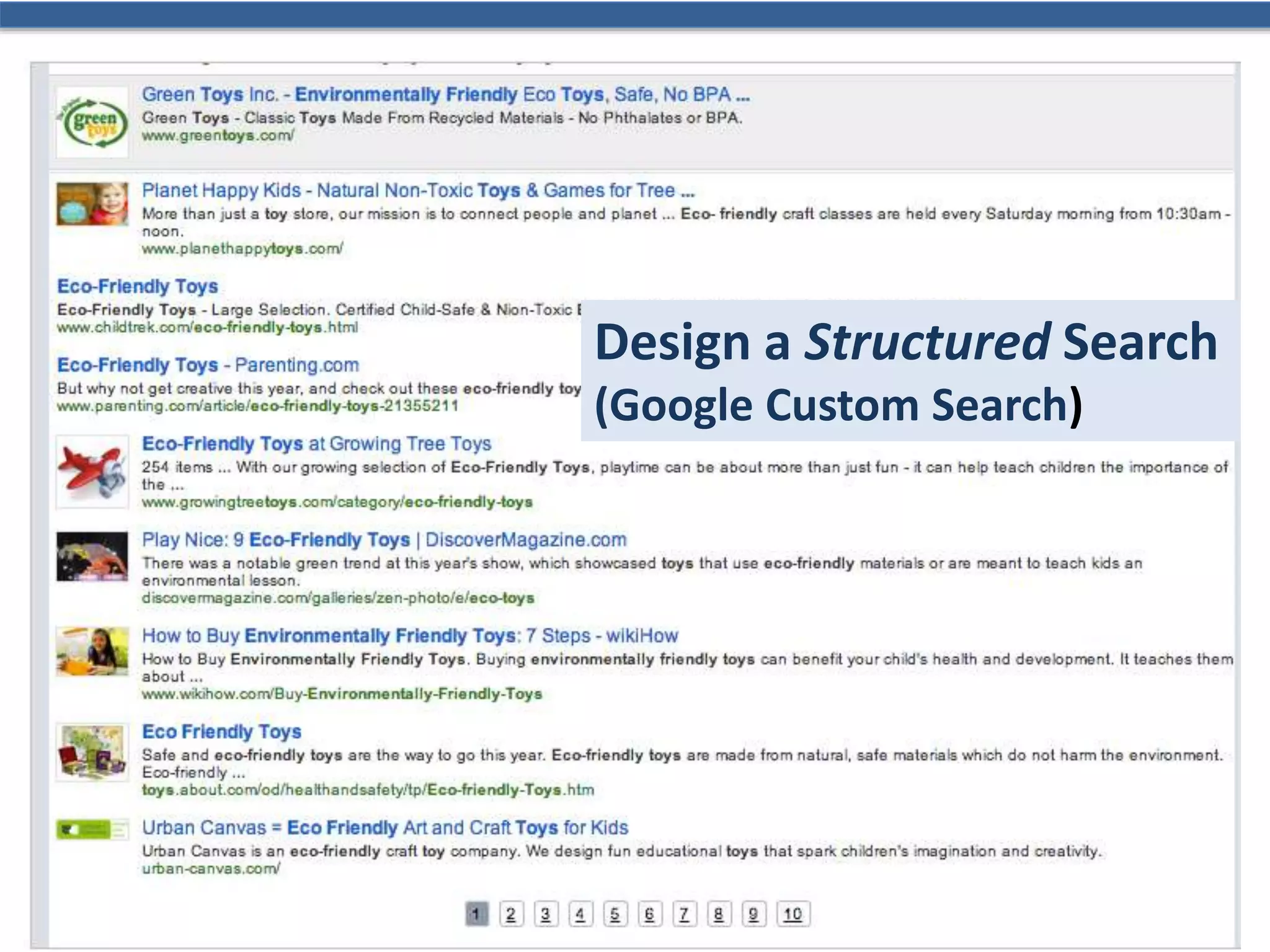Visit the childtrek.com eco-friendly-toys URL
This screenshot has width=1270, height=952.
point(208,328)
